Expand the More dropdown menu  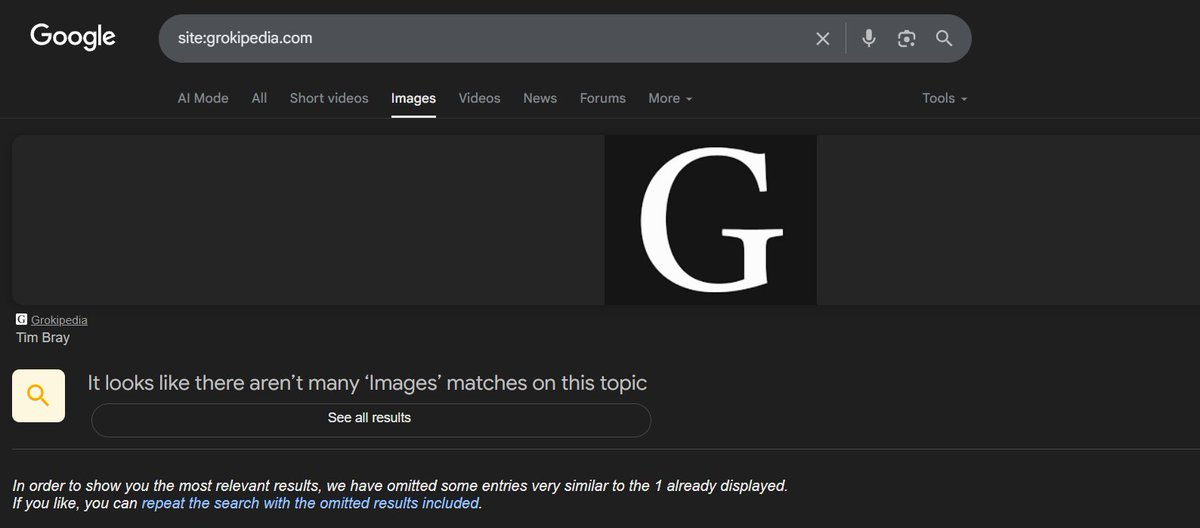point(670,98)
